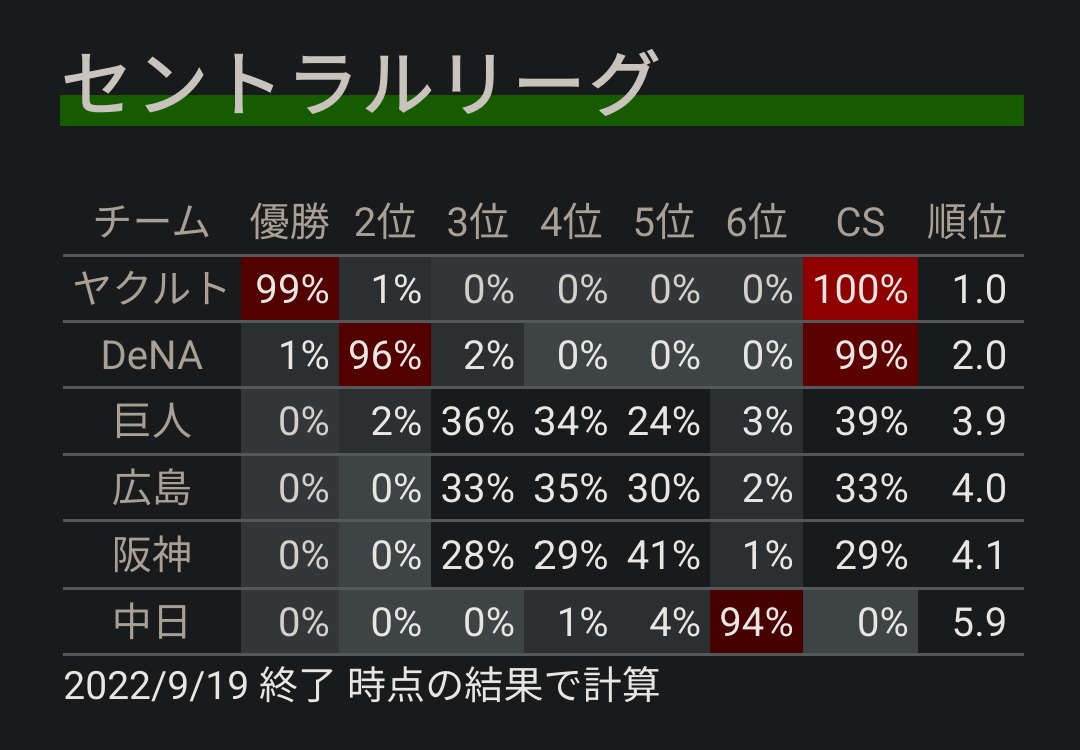Select the CS column header
The image size is (1080, 750).
(860, 222)
